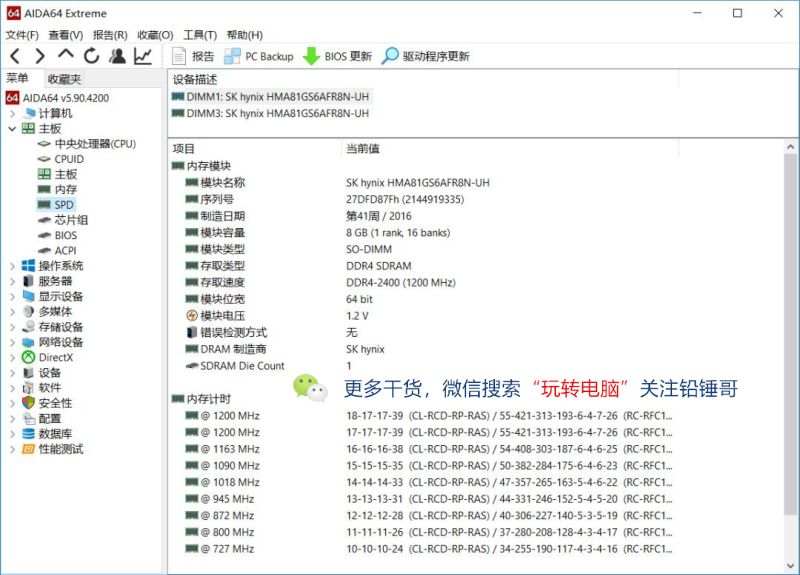The image size is (800, 575).
Task: Click the scrollbar down arrow in details pane
Action: click(790, 566)
